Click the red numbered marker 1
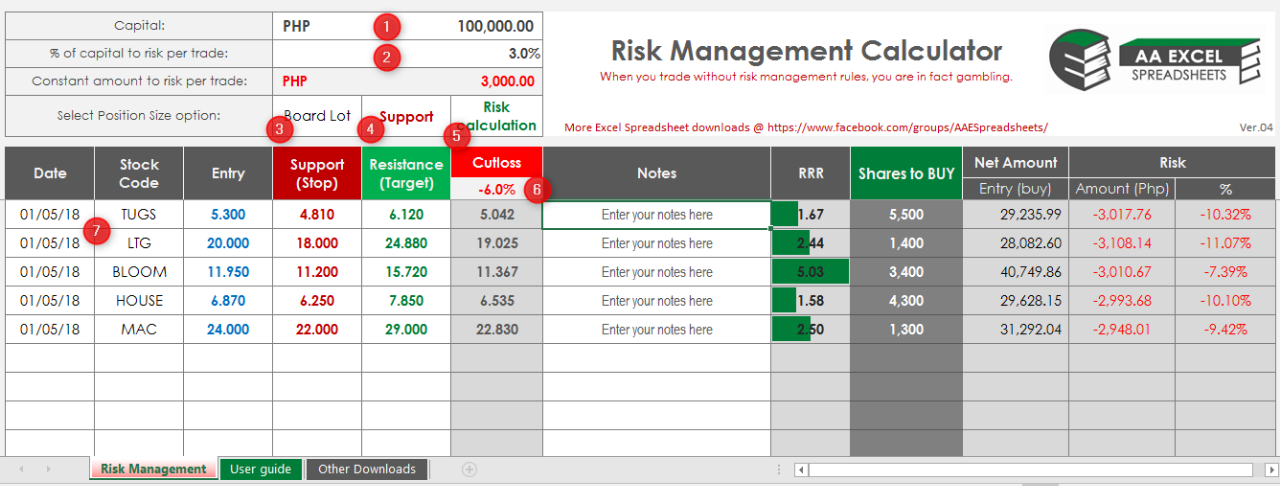The image size is (1280, 486). pyautogui.click(x=386, y=27)
